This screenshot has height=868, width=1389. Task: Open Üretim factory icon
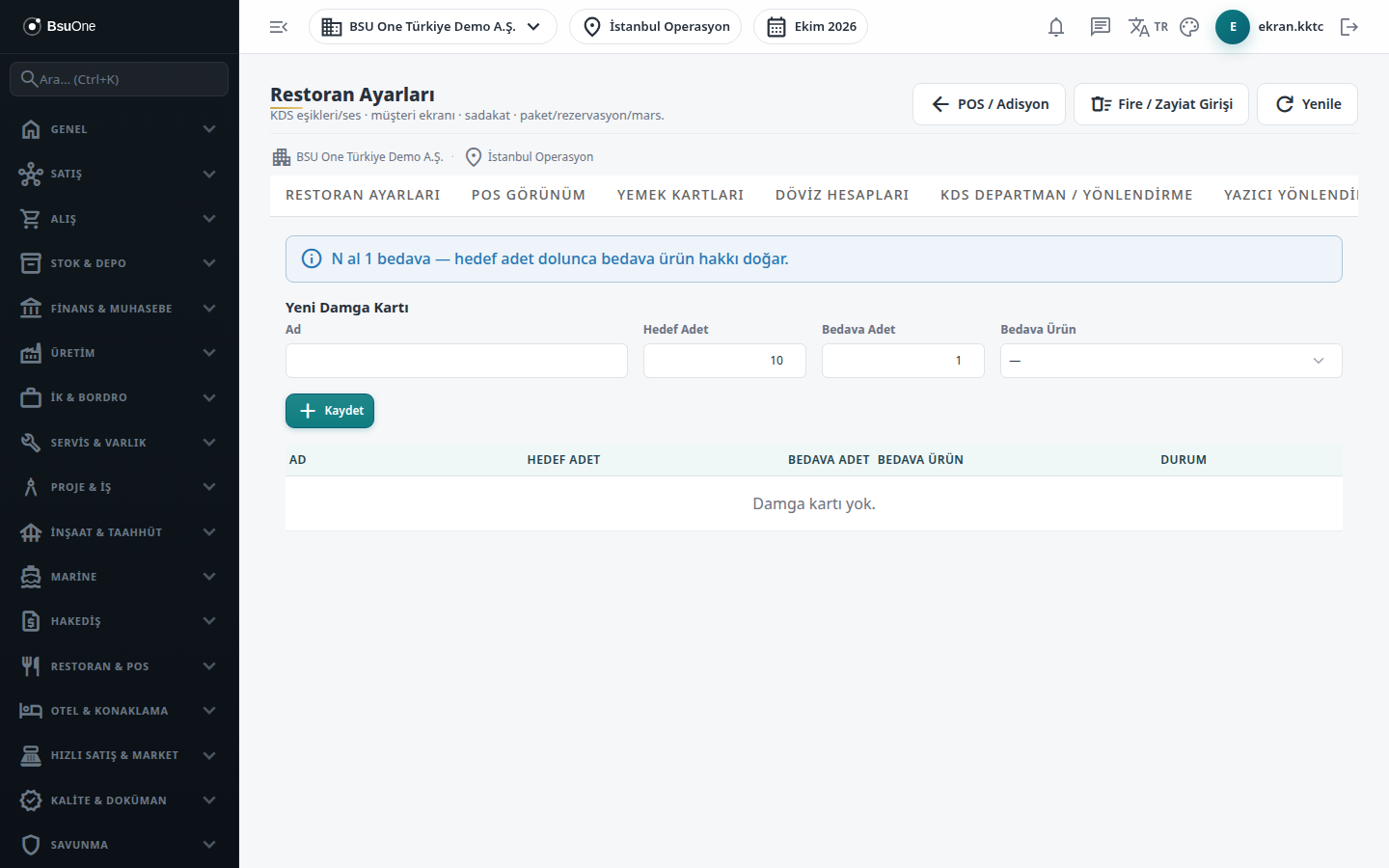31,353
